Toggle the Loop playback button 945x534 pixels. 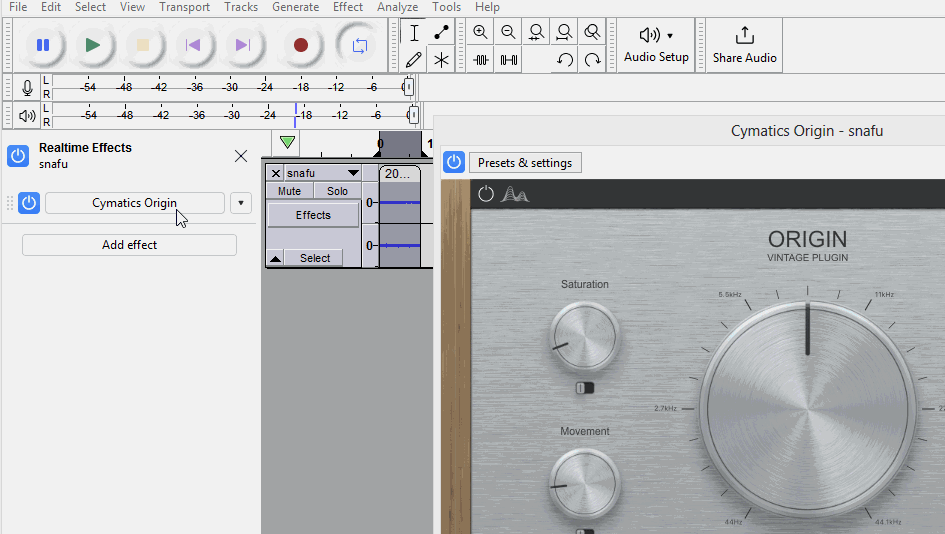[359, 45]
